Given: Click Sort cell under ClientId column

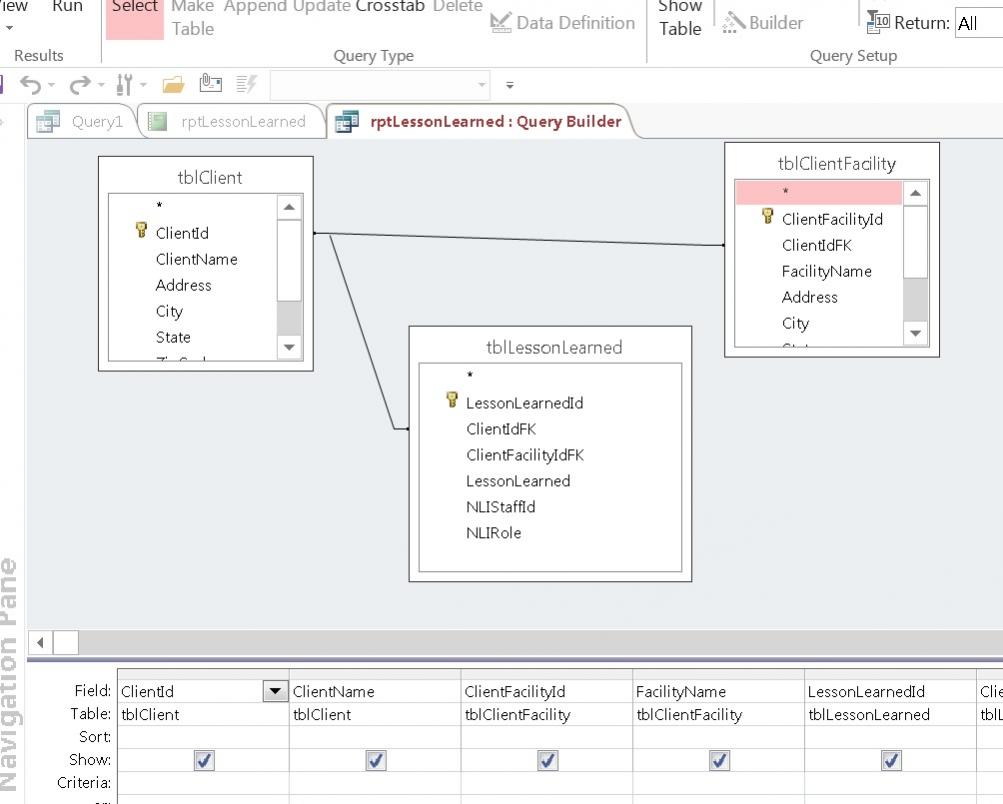Looking at the screenshot, I should (203, 737).
